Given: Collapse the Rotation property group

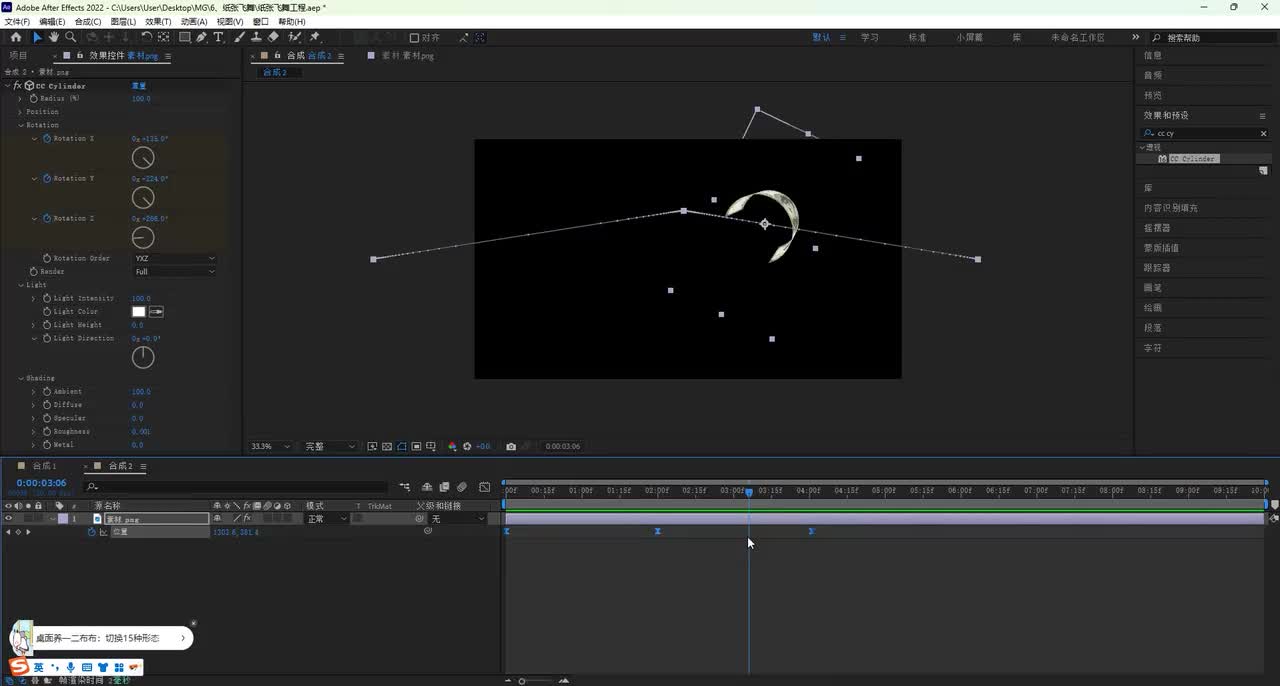Looking at the screenshot, I should (20, 125).
